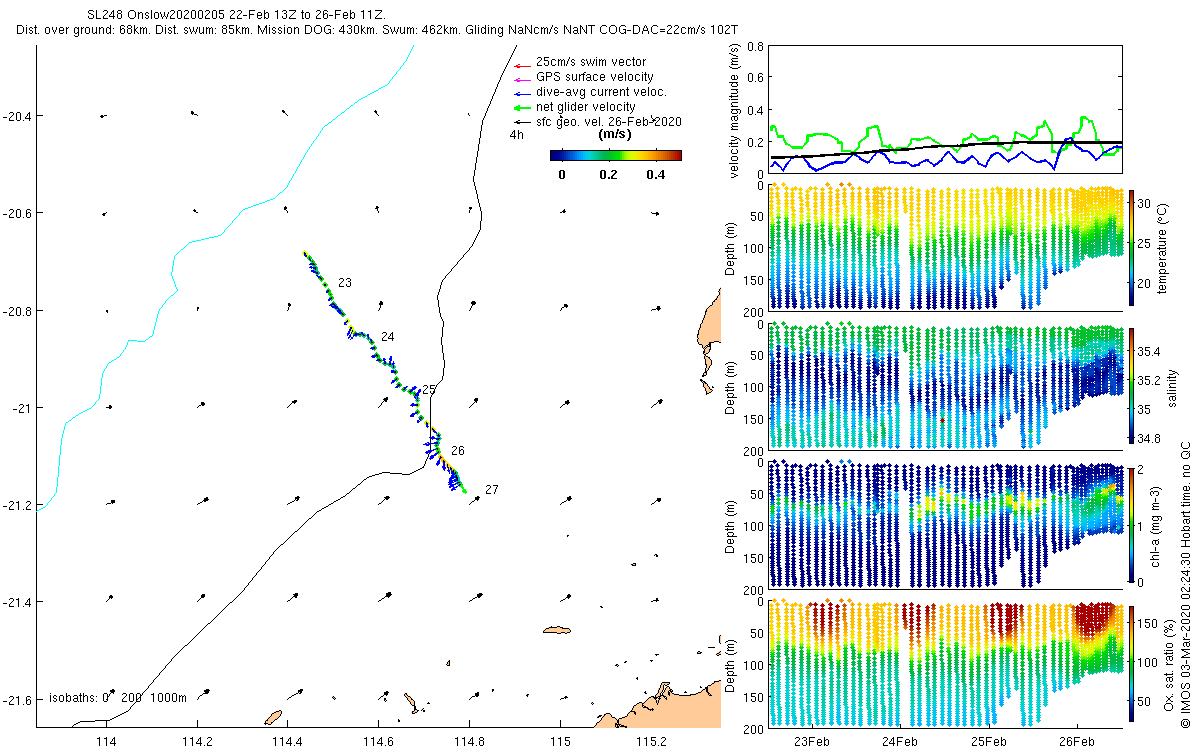Click the Ox. sat. ratio colour bar
The image size is (1200, 750).
tap(1132, 663)
